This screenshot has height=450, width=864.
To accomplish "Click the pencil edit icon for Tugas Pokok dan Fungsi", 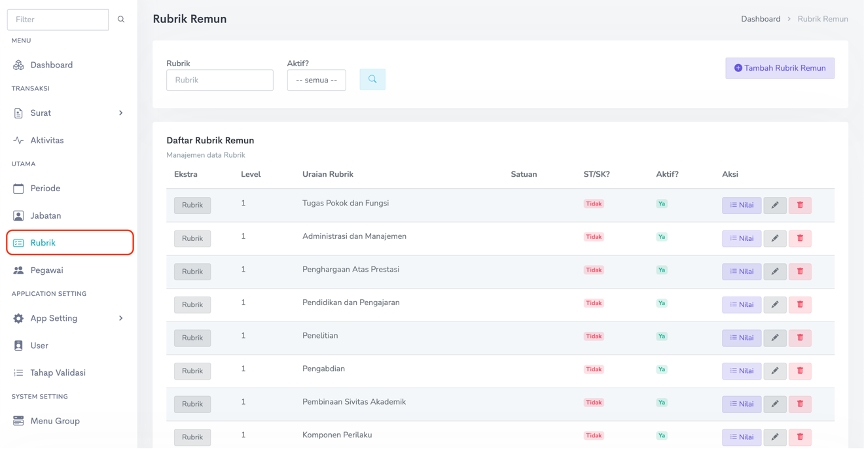I will (x=775, y=205).
